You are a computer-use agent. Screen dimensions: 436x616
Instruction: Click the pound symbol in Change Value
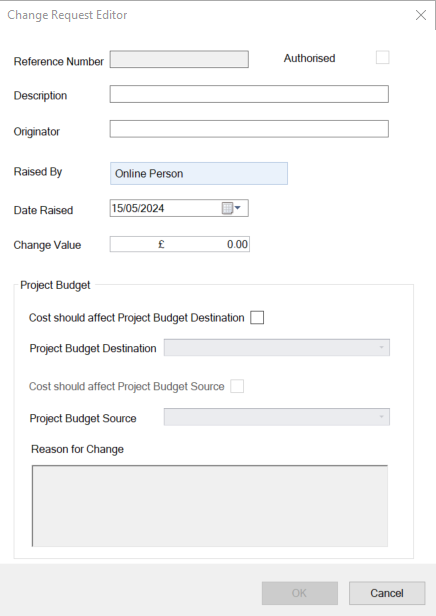(161, 244)
